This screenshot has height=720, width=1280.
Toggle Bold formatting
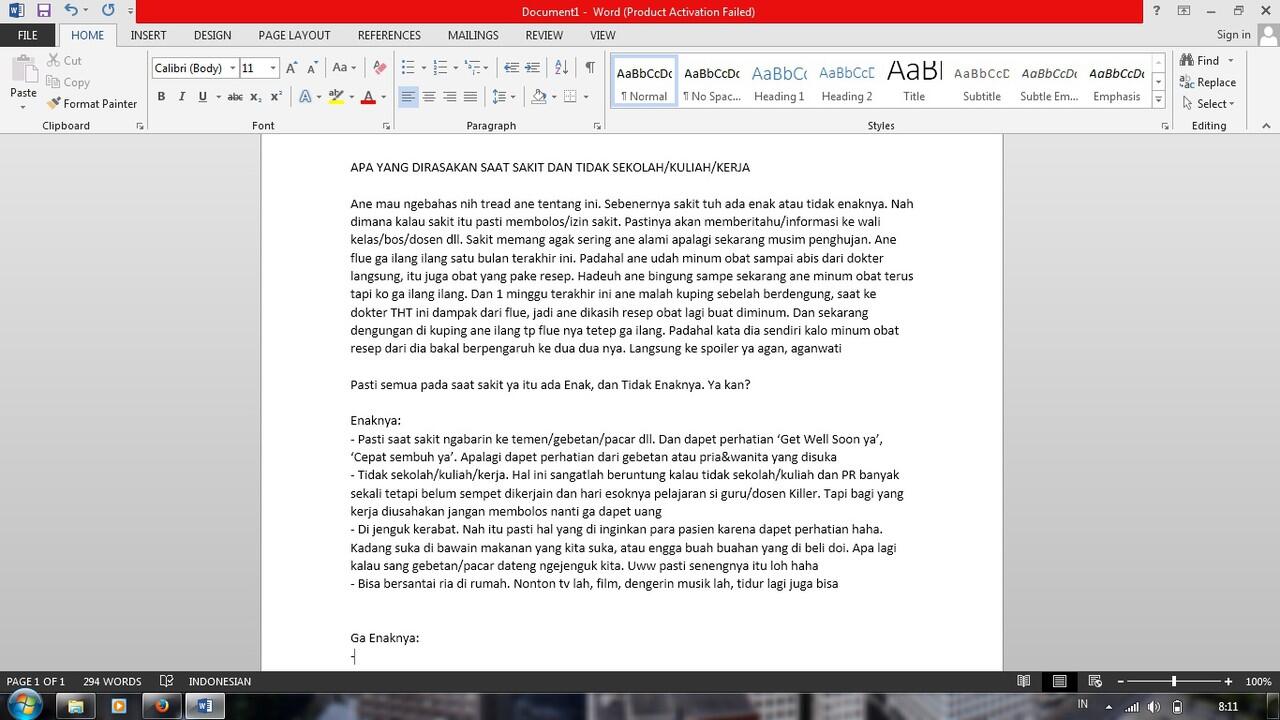161,97
